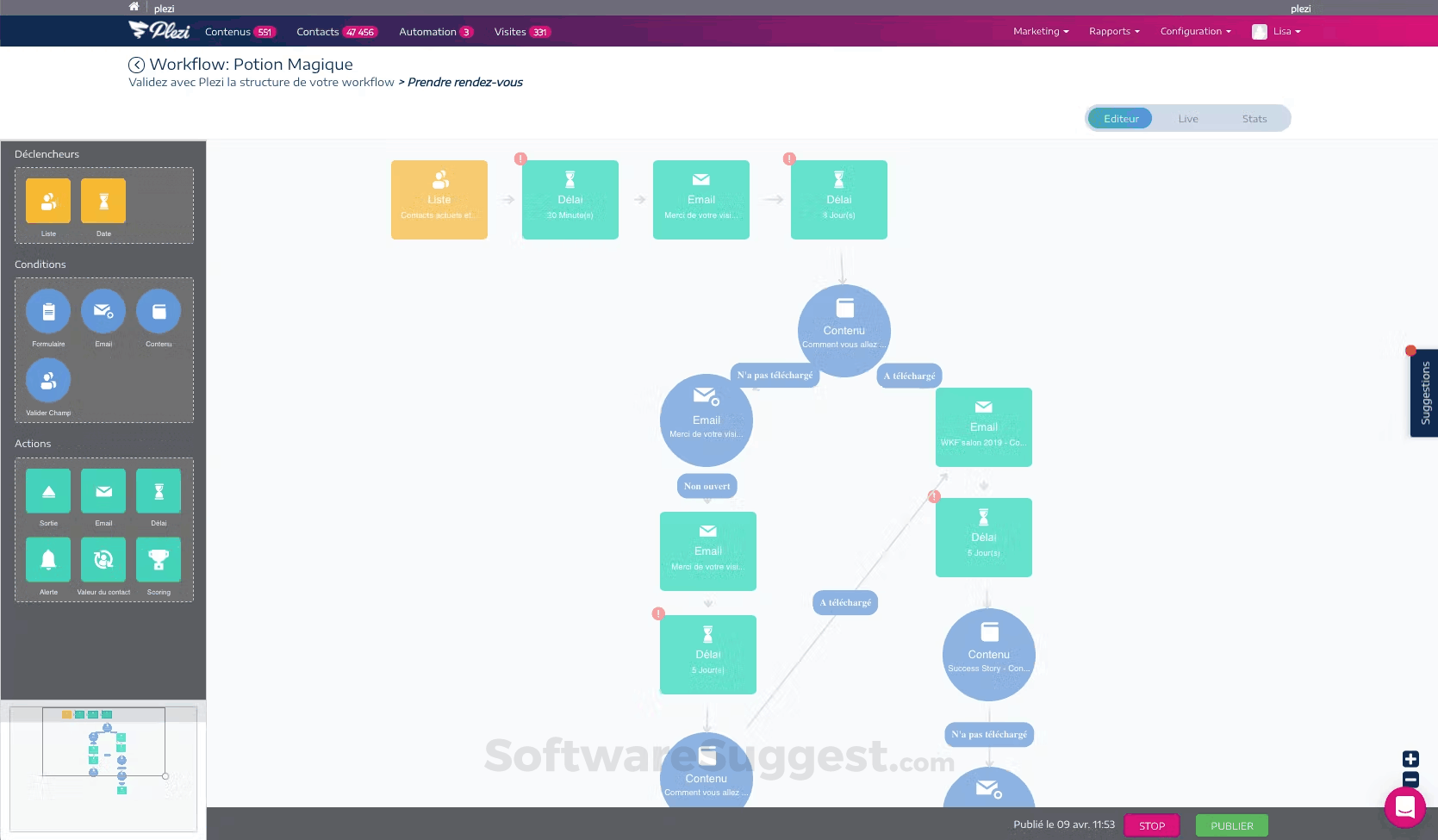
Task: Click the Liste trigger icon in Déclencheurs
Action: (x=48, y=201)
